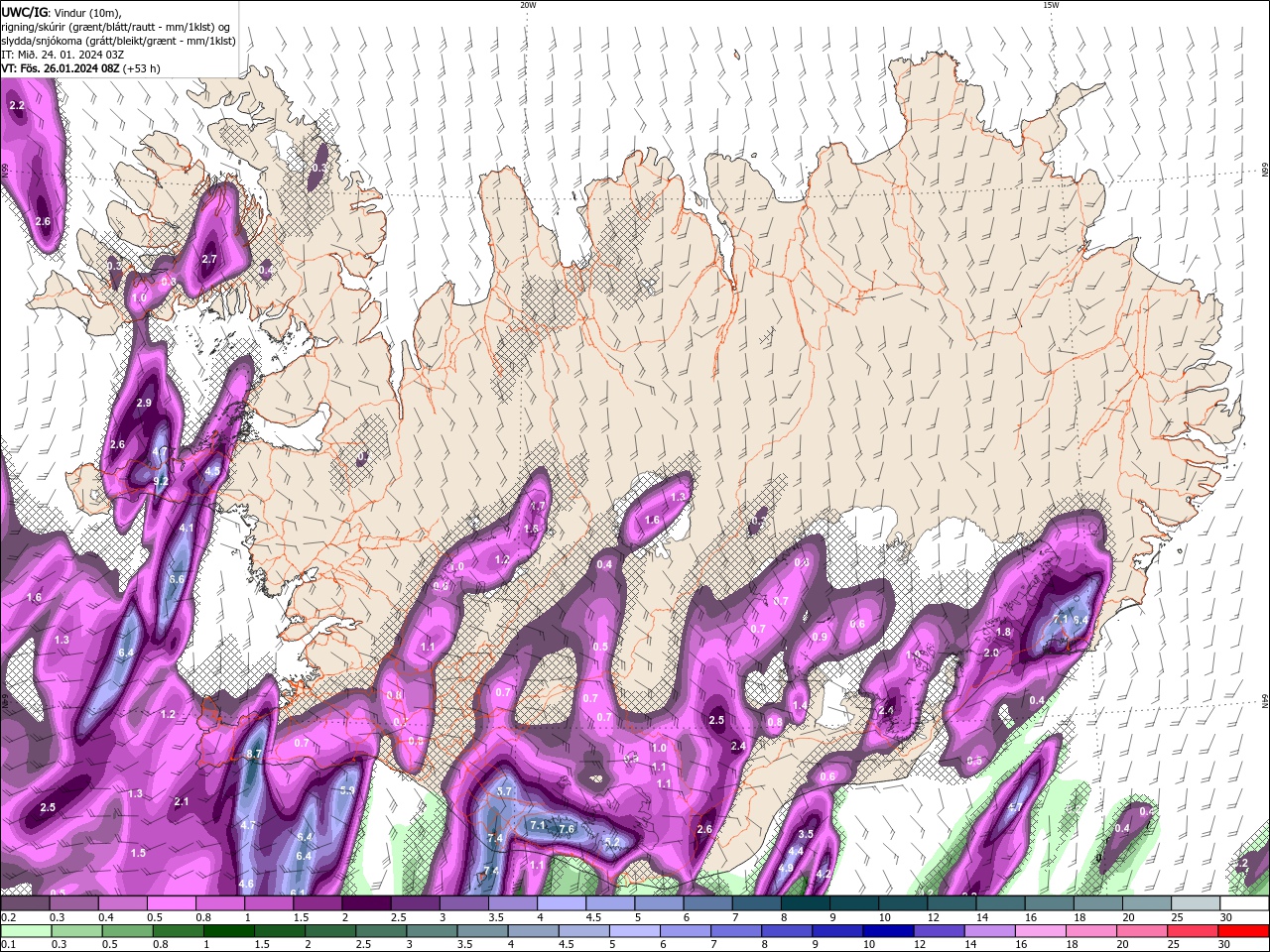
Task: Click the 0.1 label in rain legend
Action: (8, 945)
